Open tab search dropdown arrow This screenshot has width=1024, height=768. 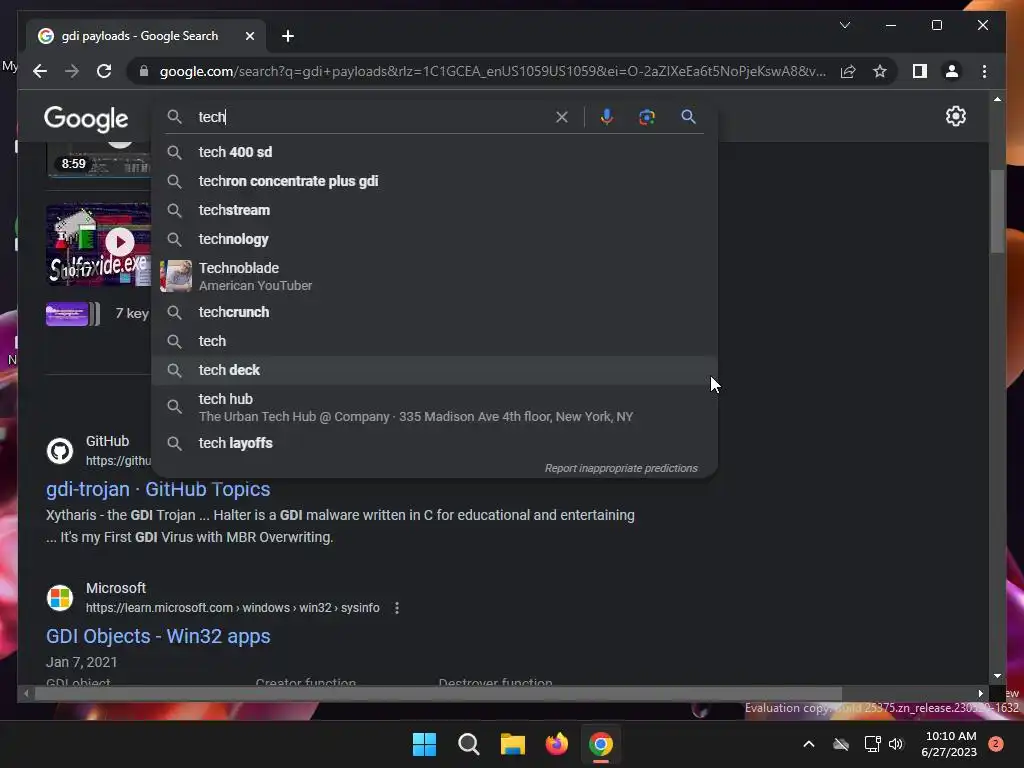(844, 25)
